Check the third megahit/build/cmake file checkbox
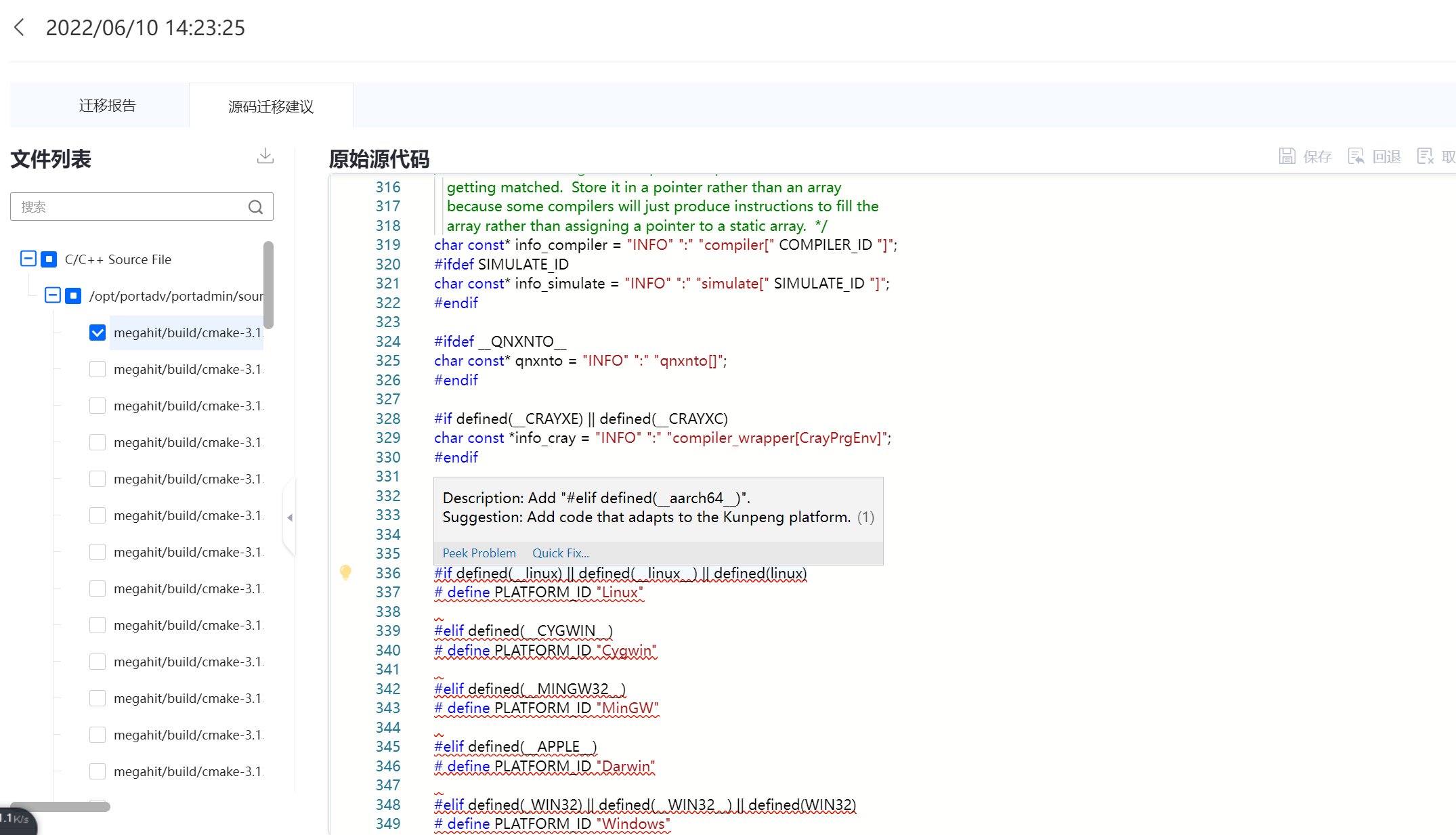 tap(98, 406)
